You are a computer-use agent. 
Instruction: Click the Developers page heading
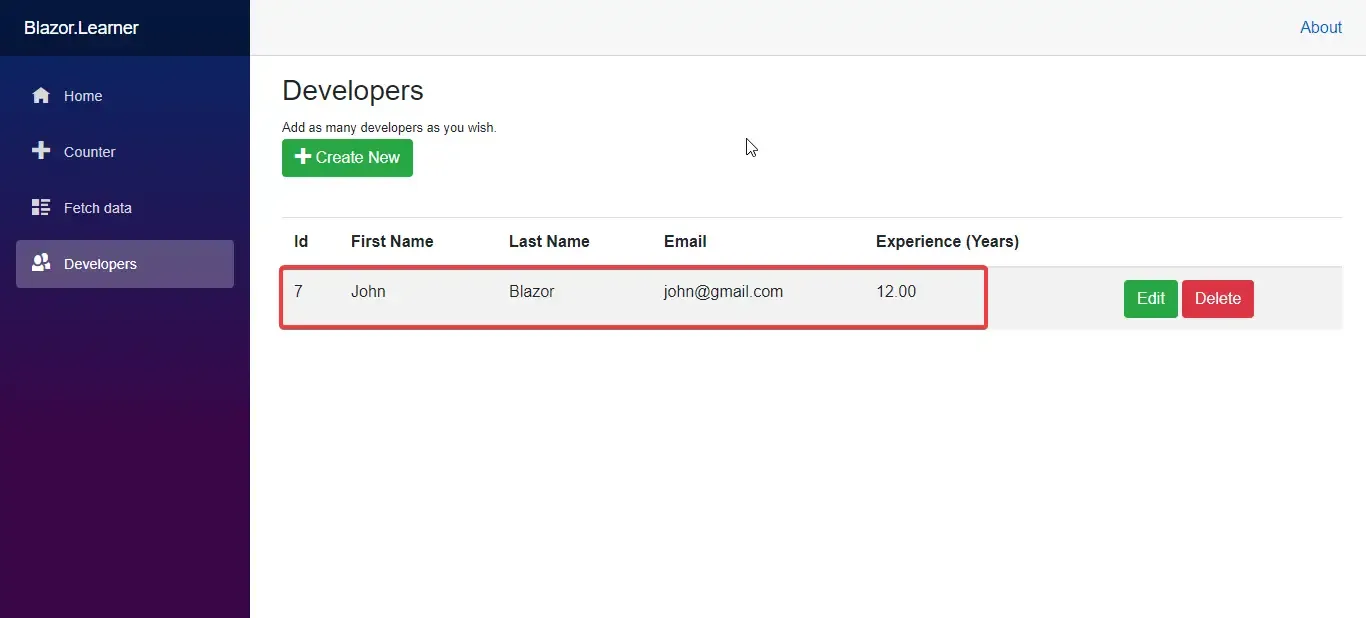point(352,90)
